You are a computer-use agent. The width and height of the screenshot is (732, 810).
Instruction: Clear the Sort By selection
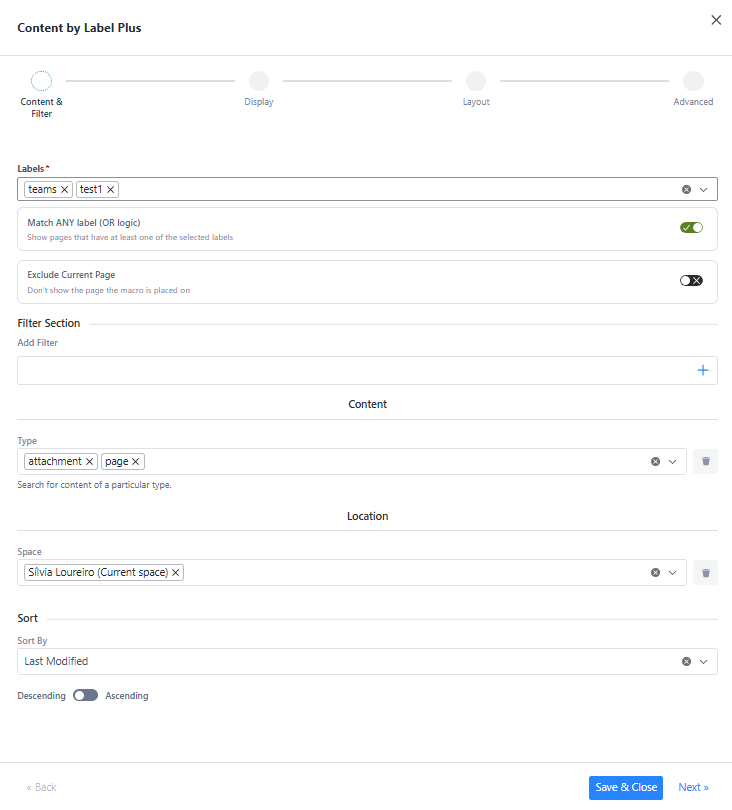(686, 662)
